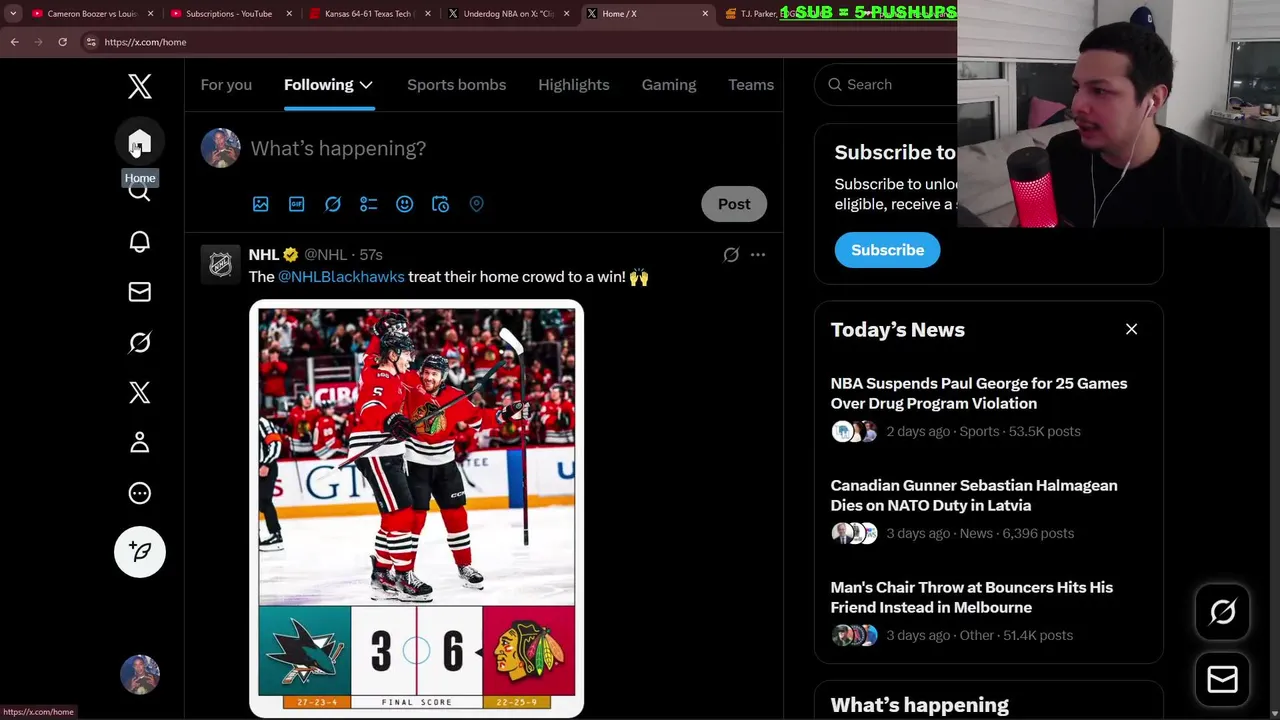Dismiss Today's News panel with X

pos(1131,329)
